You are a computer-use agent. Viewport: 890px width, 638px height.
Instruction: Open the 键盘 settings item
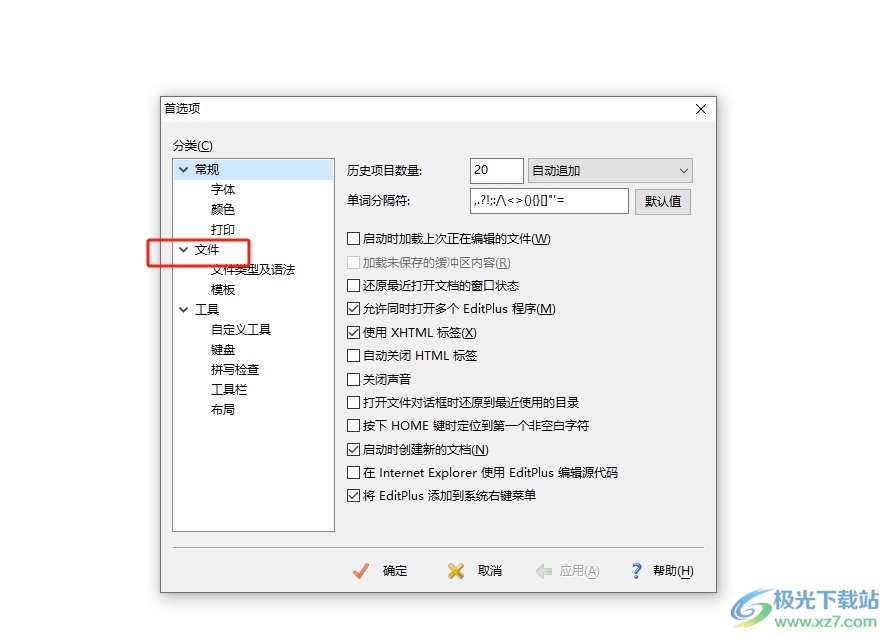pyautogui.click(x=222, y=350)
